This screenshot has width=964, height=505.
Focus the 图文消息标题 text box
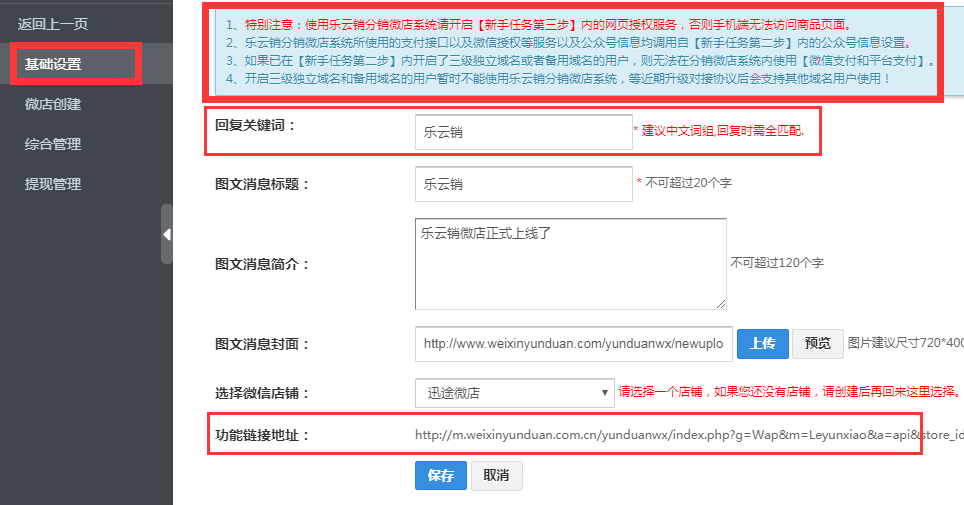(523, 184)
